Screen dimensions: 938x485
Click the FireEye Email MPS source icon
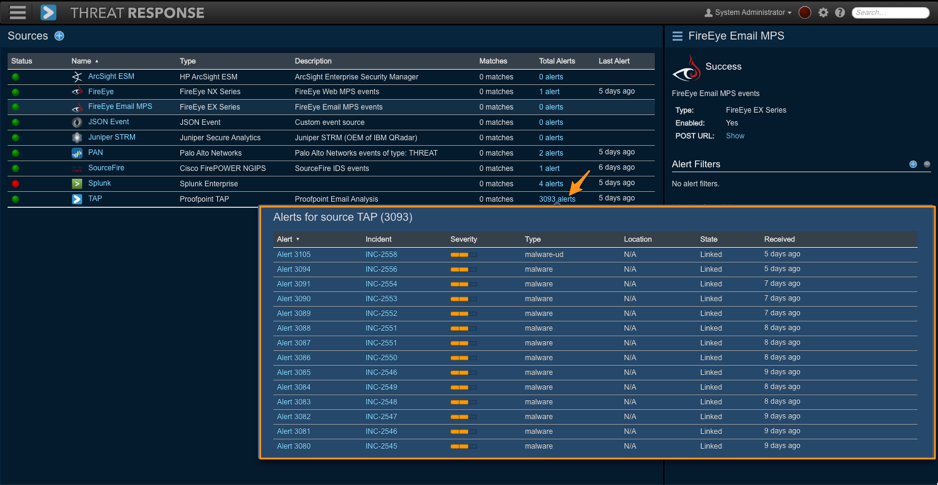77,107
